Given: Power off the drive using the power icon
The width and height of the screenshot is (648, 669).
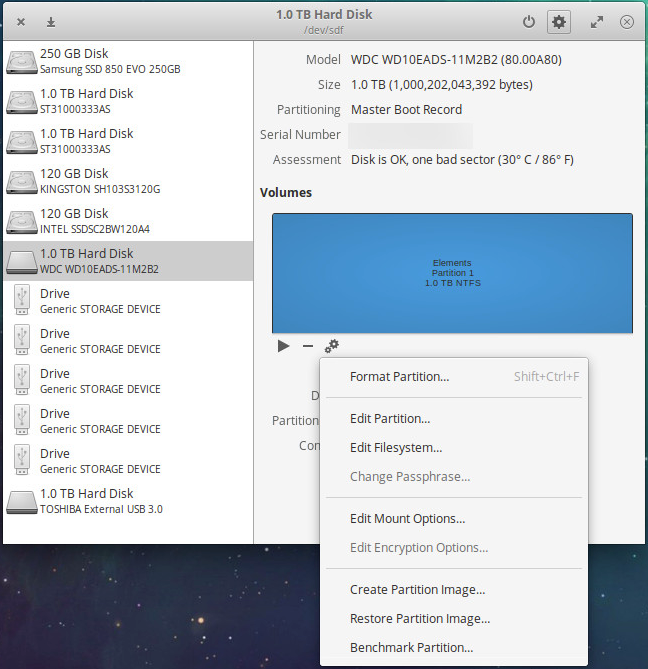Looking at the screenshot, I should [x=529, y=22].
